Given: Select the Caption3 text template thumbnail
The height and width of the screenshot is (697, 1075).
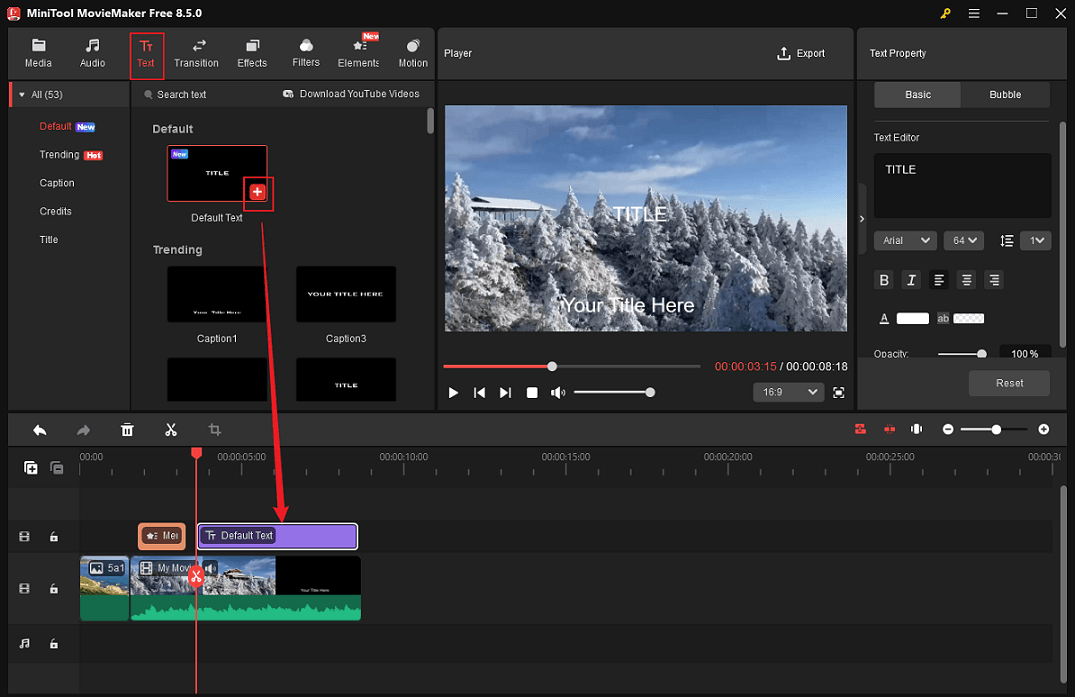Looking at the screenshot, I should (x=345, y=294).
